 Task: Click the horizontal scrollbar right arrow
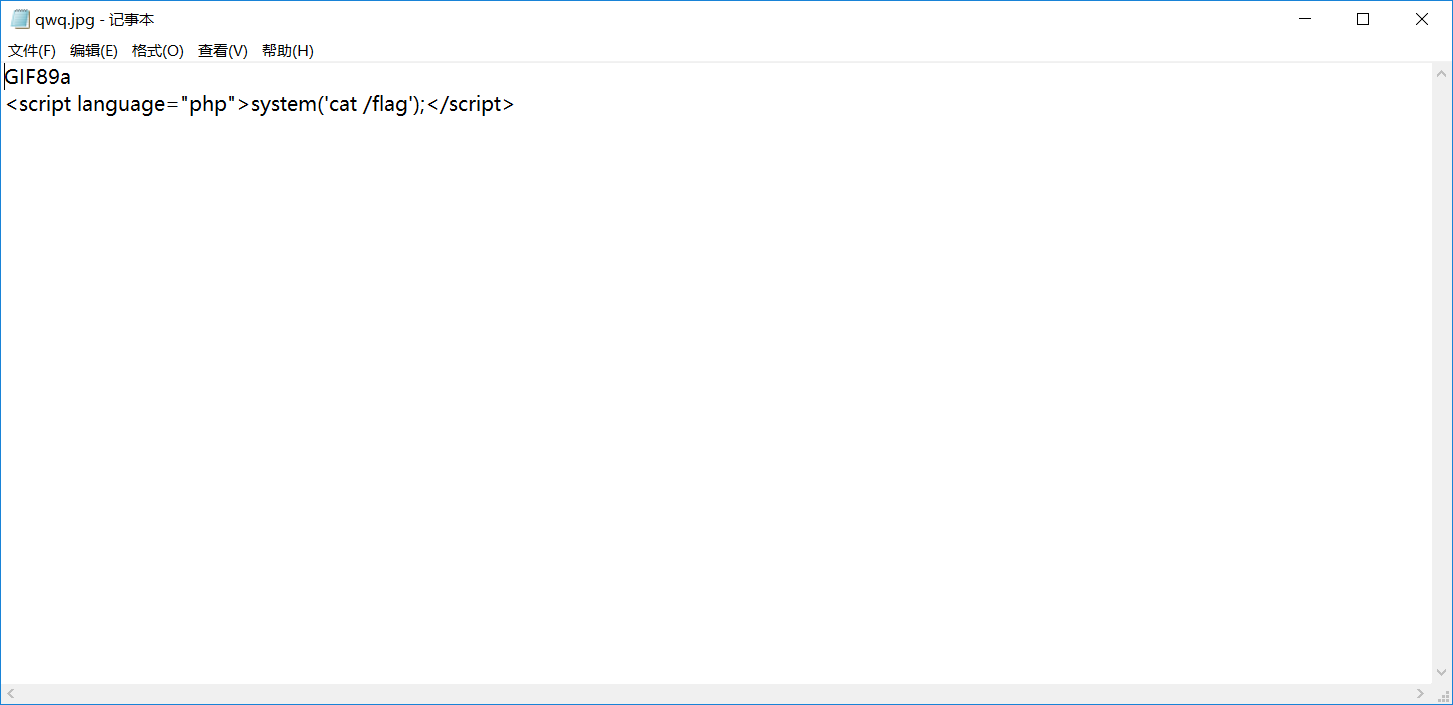[x=1421, y=693]
